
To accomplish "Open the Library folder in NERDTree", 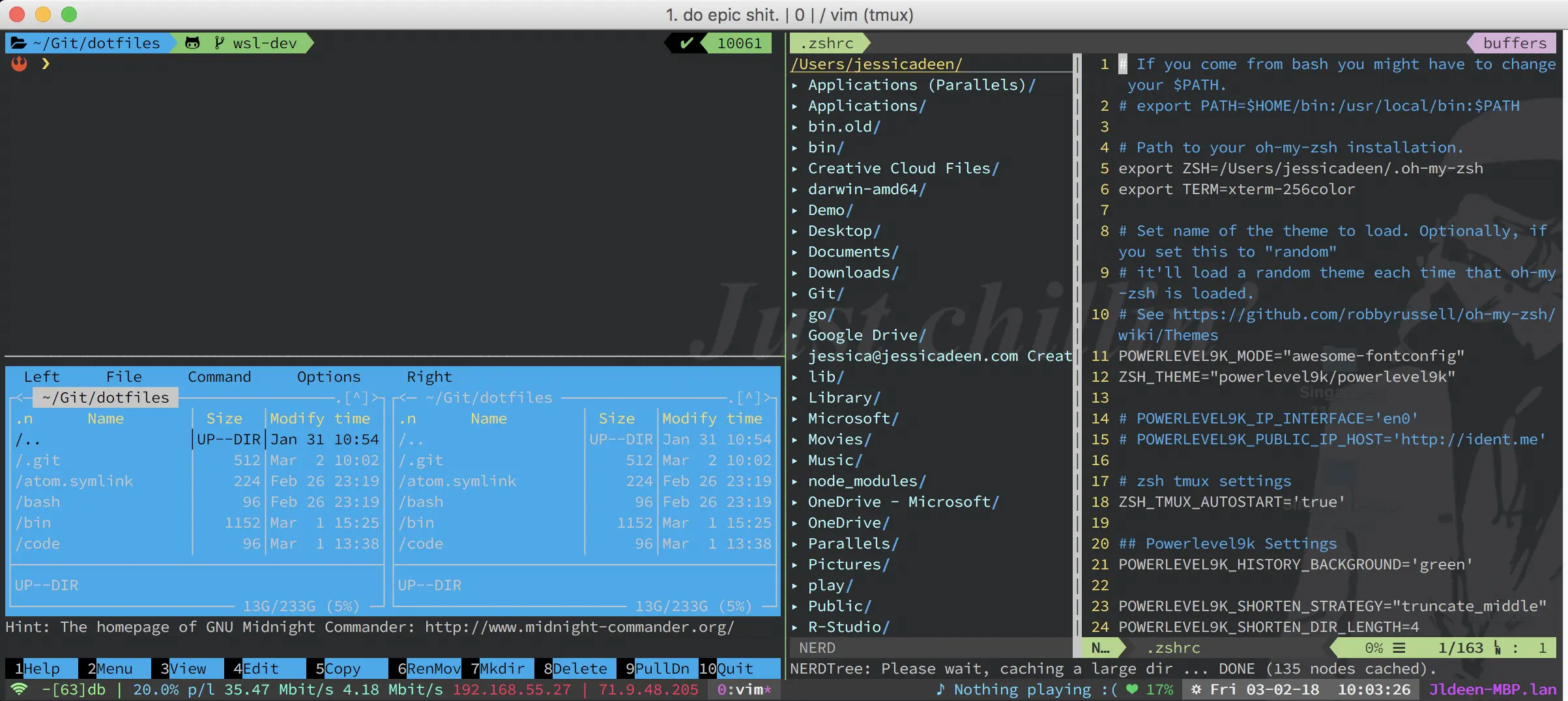I will point(844,397).
